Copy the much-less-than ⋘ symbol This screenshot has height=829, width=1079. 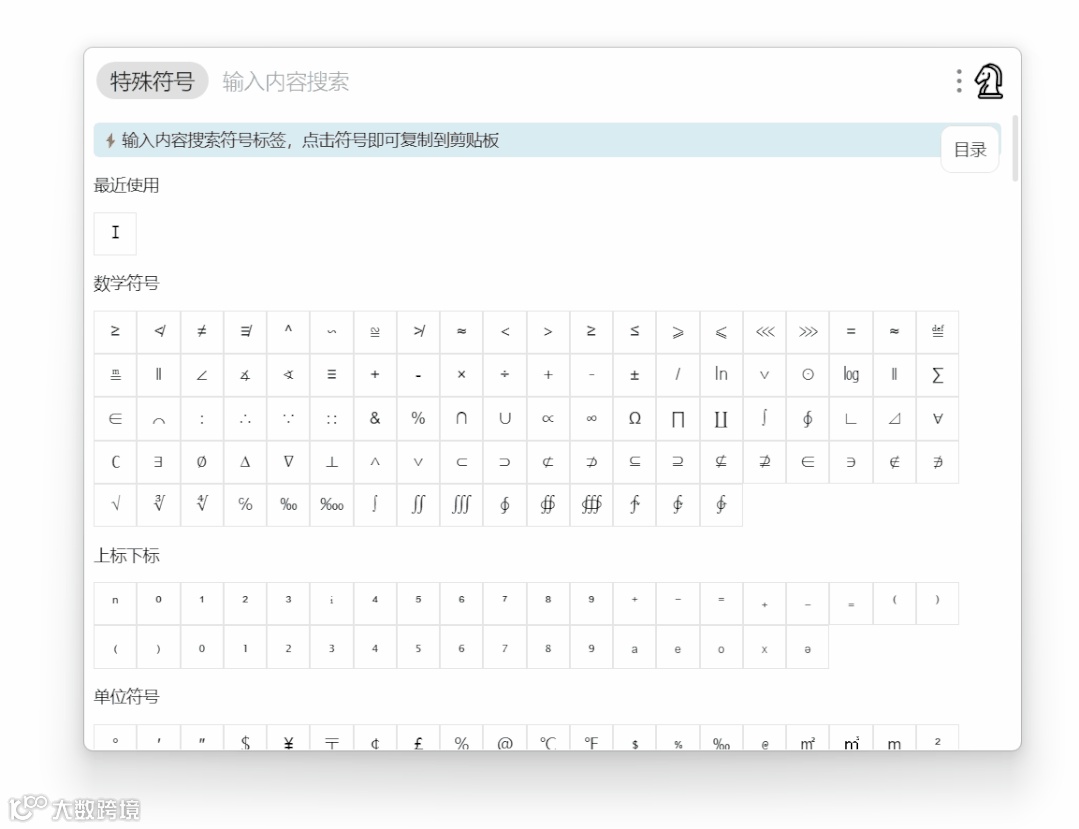[x=765, y=332]
